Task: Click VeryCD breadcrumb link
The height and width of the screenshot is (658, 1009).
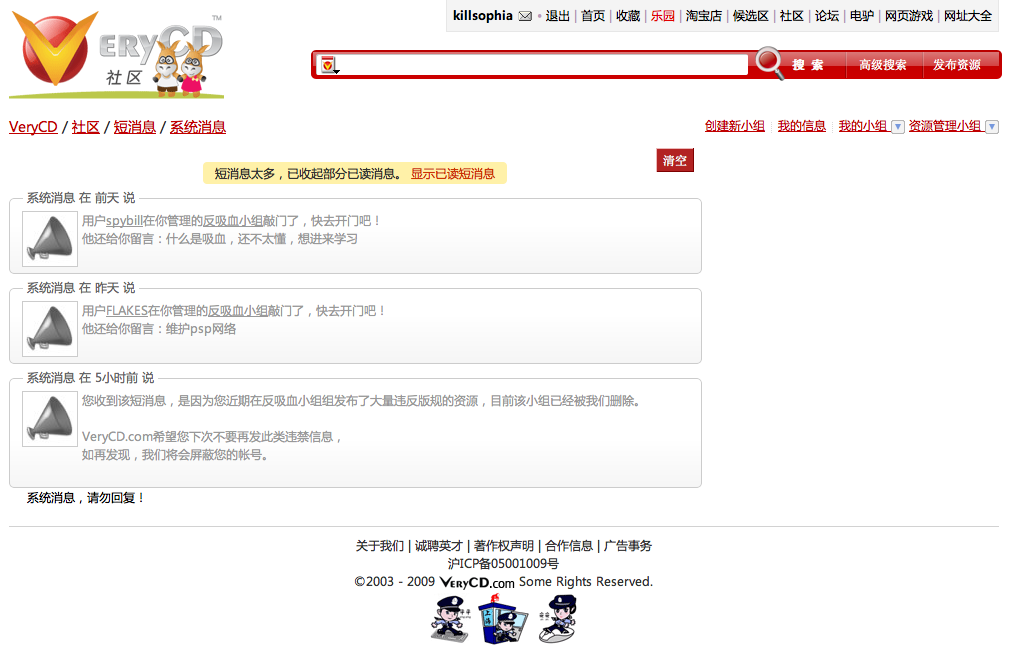Action: (x=33, y=127)
